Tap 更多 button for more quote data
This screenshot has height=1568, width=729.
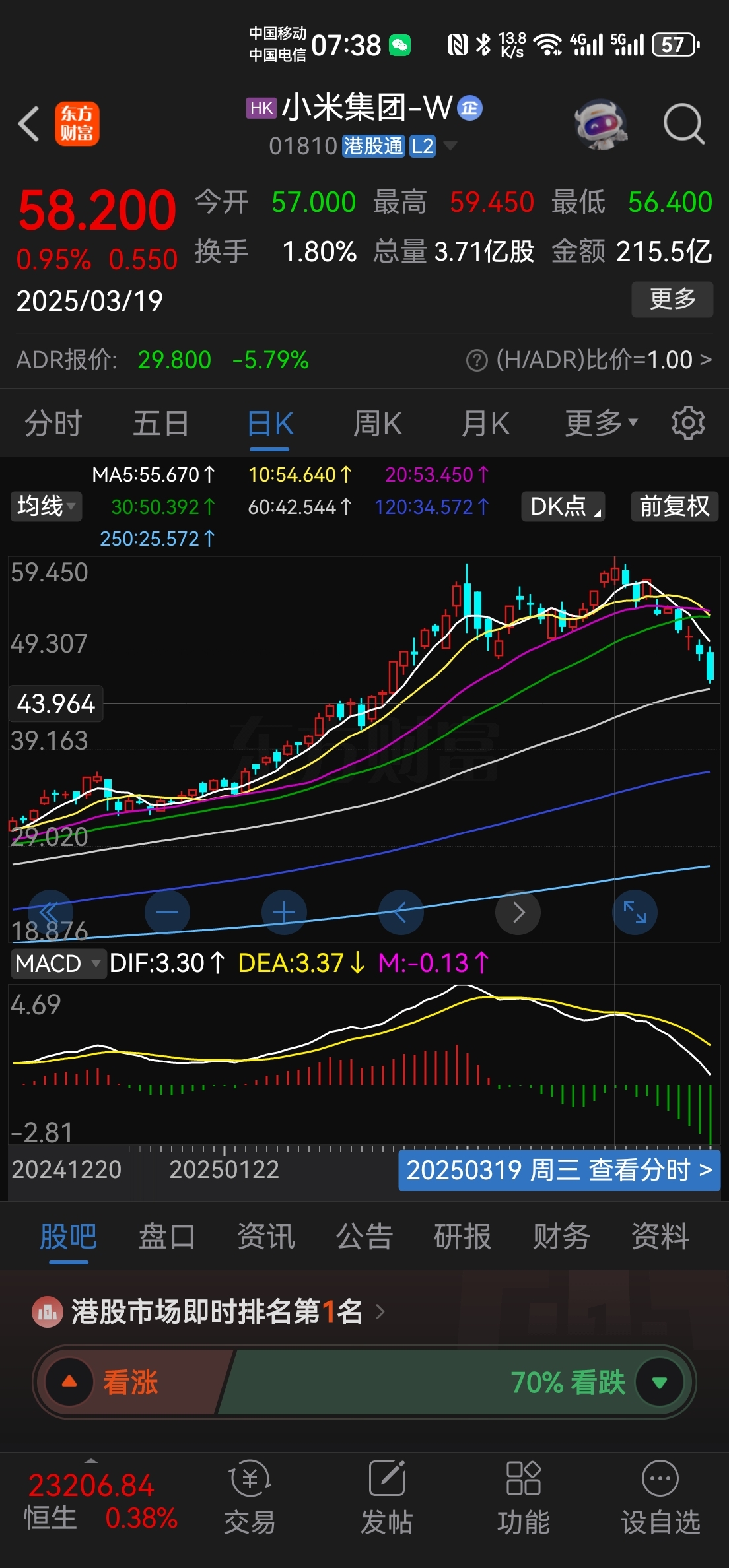(x=672, y=300)
